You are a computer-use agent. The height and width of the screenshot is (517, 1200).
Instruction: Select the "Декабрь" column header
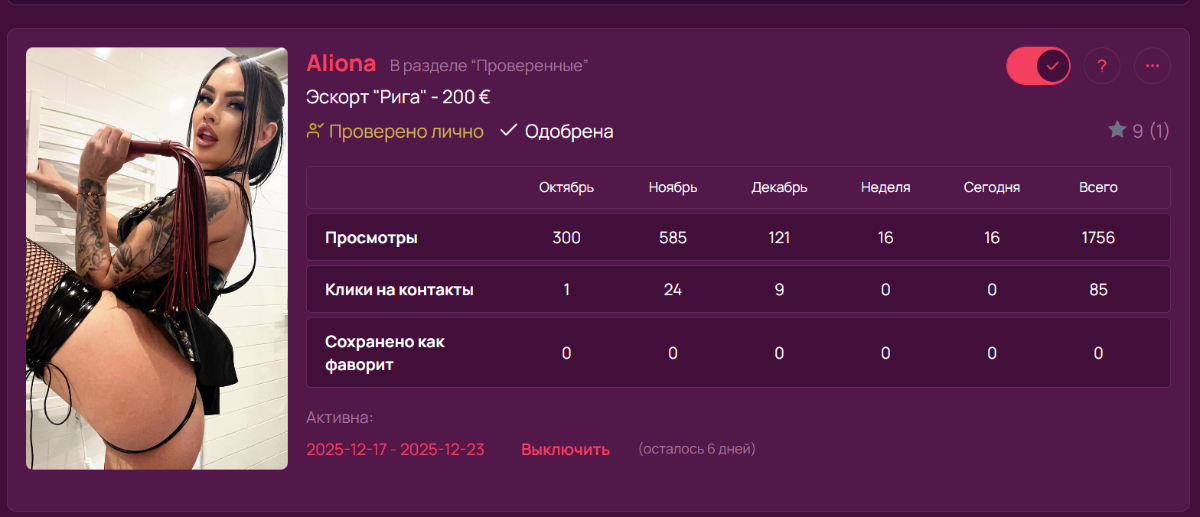[x=779, y=187]
